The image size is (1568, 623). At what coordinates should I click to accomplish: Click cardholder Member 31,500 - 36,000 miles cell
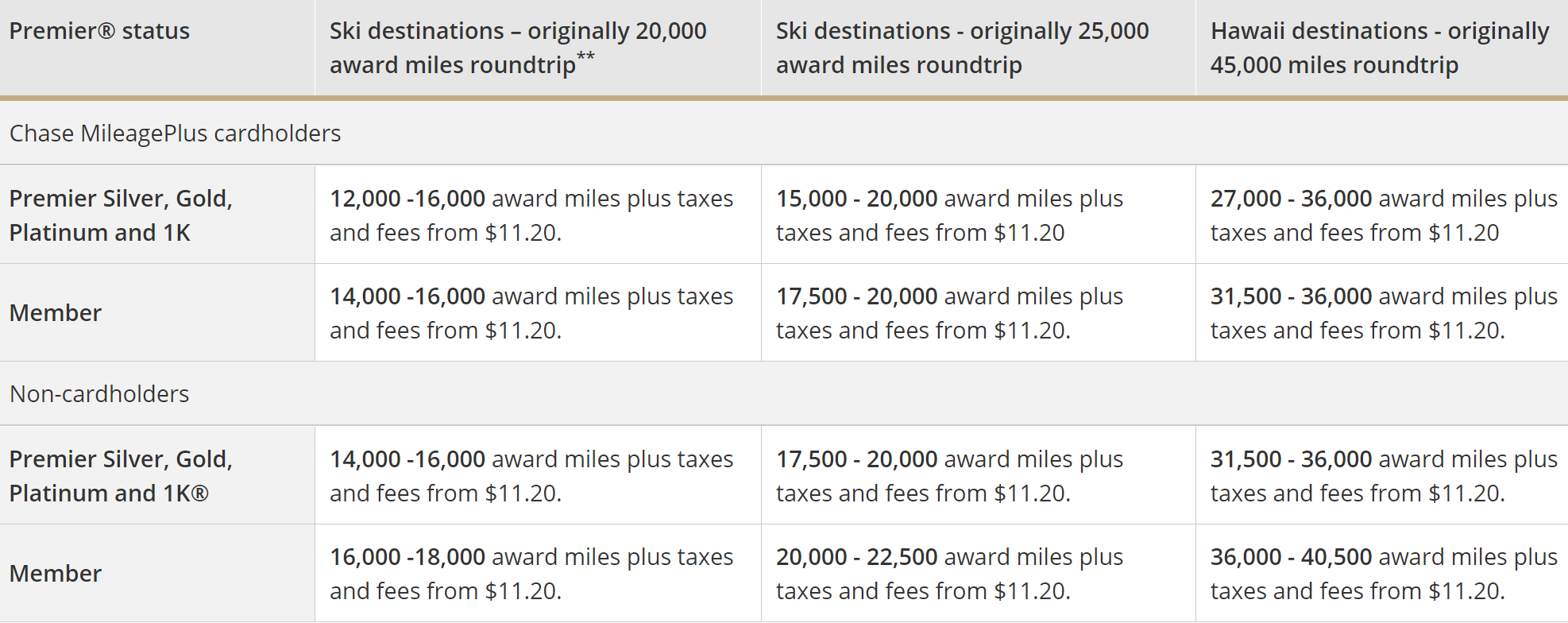coord(1381,312)
